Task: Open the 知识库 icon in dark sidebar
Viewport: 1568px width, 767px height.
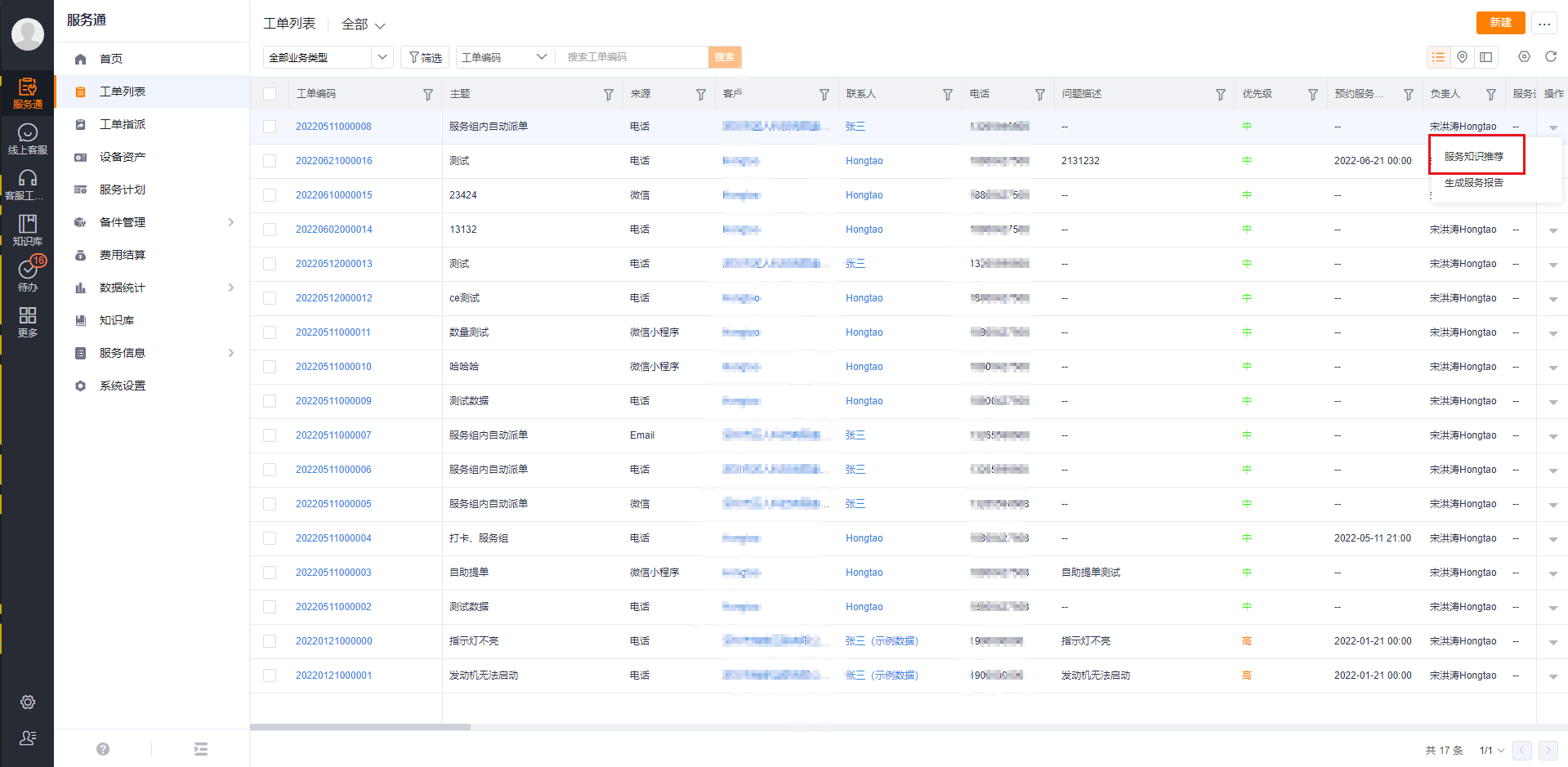Action: [x=27, y=230]
